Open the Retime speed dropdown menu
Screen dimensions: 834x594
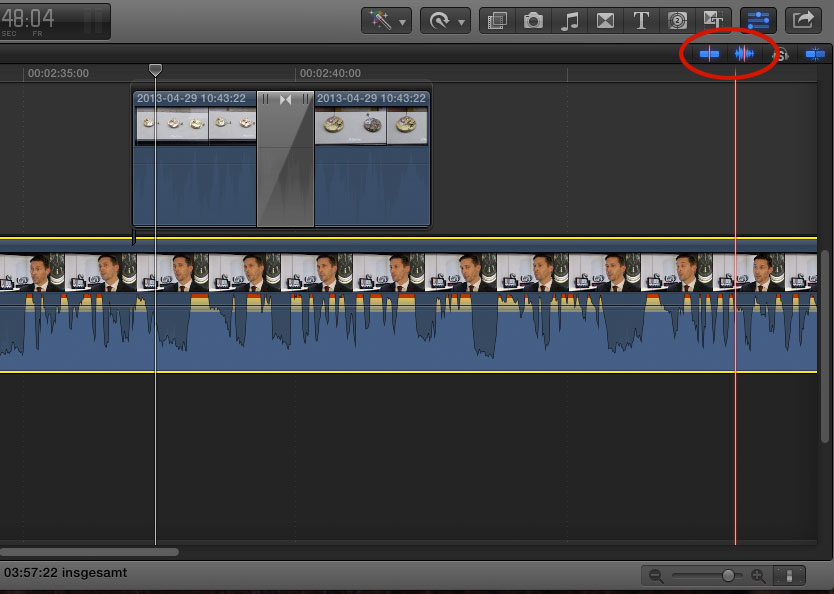[x=445, y=20]
